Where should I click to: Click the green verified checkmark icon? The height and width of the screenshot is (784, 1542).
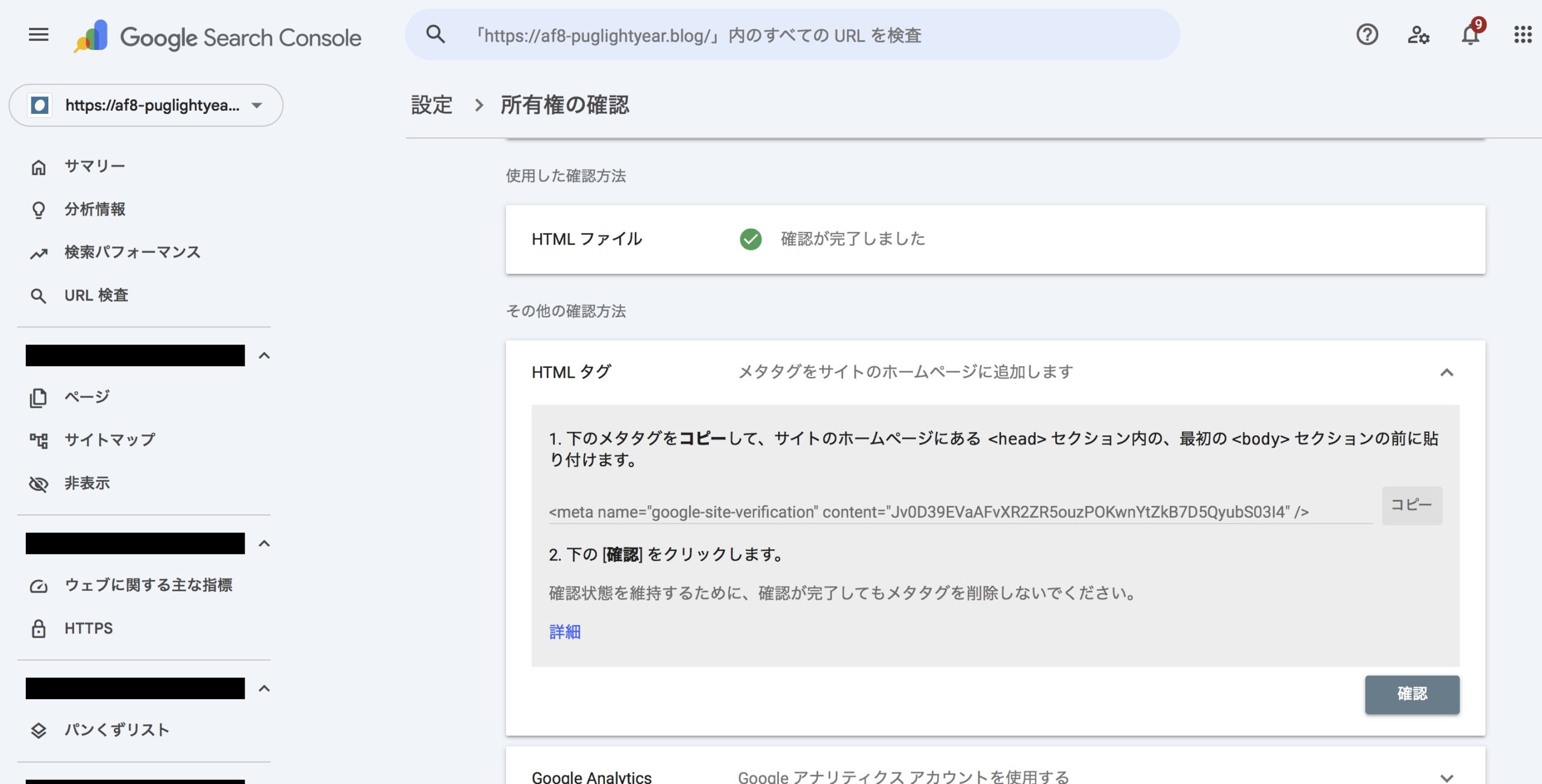tap(751, 240)
